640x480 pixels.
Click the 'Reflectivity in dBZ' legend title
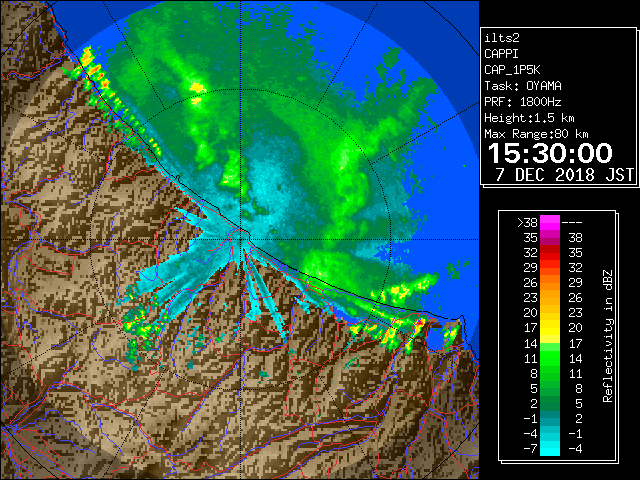(x=608, y=336)
